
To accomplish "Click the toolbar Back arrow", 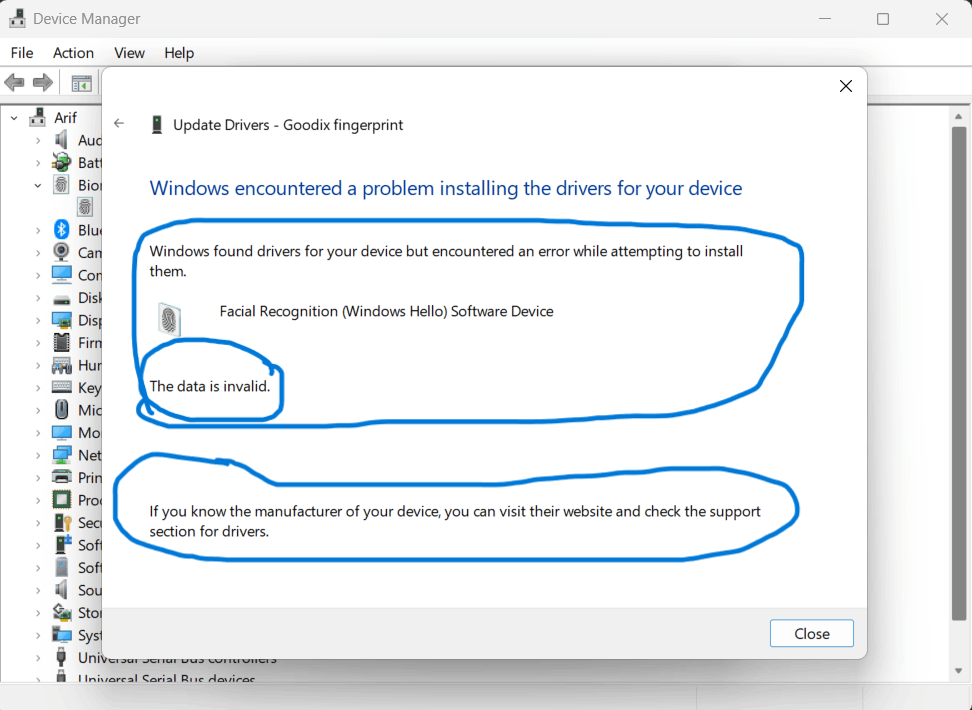I will 14,82.
